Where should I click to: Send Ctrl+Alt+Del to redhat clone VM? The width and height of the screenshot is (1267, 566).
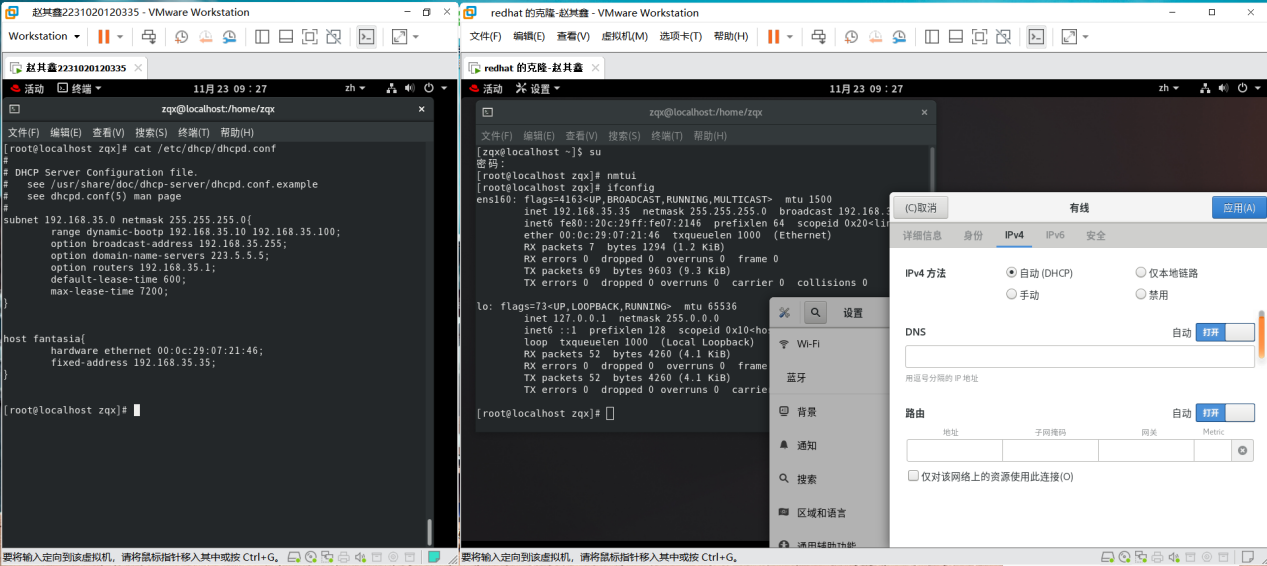(819, 36)
